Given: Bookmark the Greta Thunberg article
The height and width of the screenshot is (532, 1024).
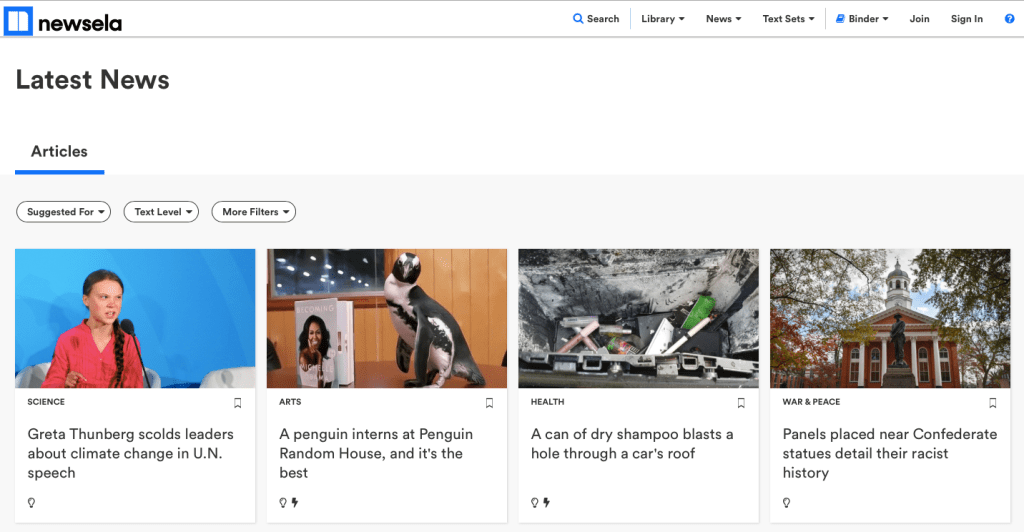Looking at the screenshot, I should click(238, 403).
